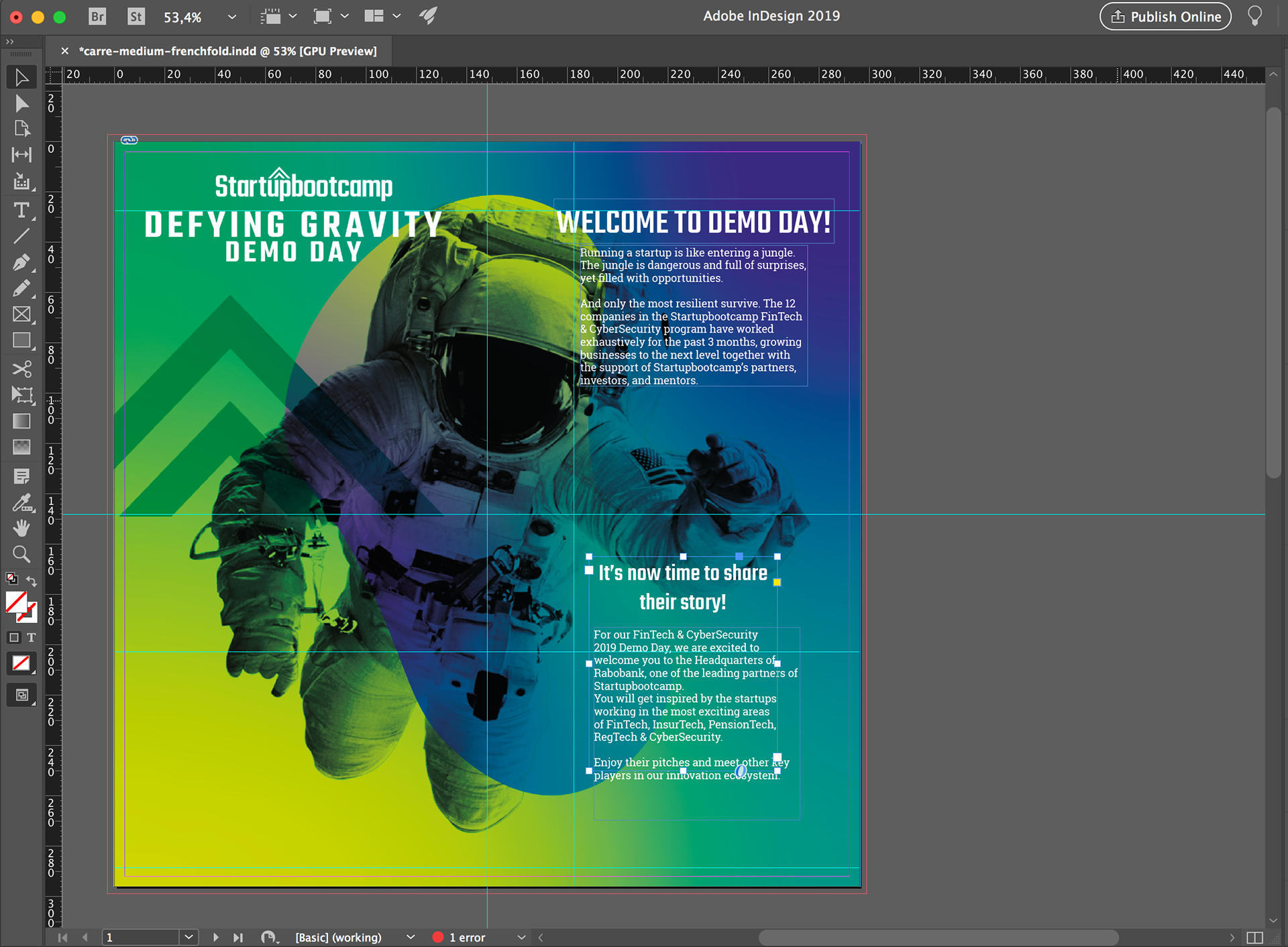Select the Page tool
The height and width of the screenshot is (947, 1288).
pyautogui.click(x=21, y=128)
